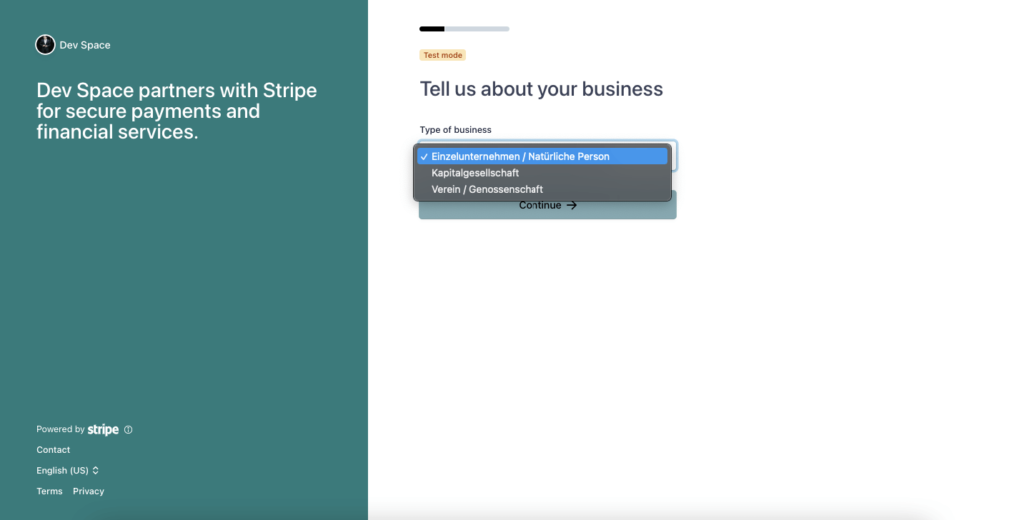Choose the Kapitalgesellschaft option

542,173
